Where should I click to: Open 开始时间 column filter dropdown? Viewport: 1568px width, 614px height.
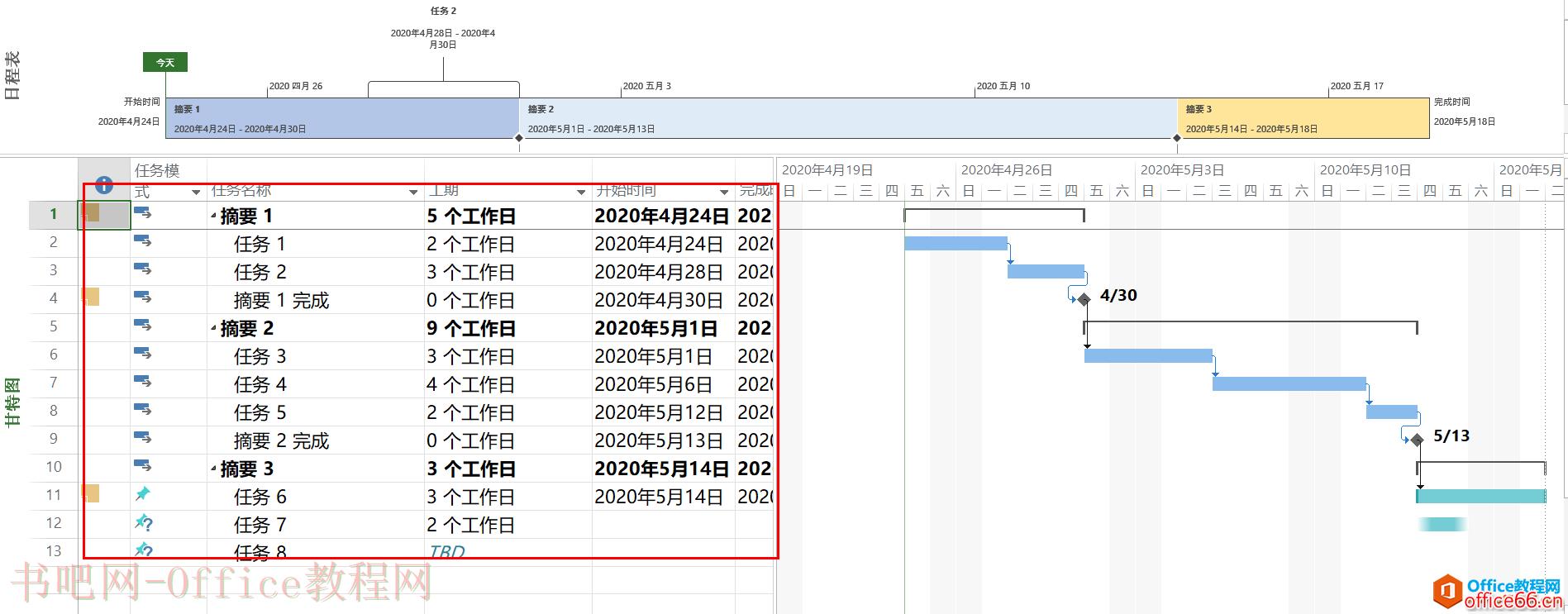pyautogui.click(x=724, y=192)
